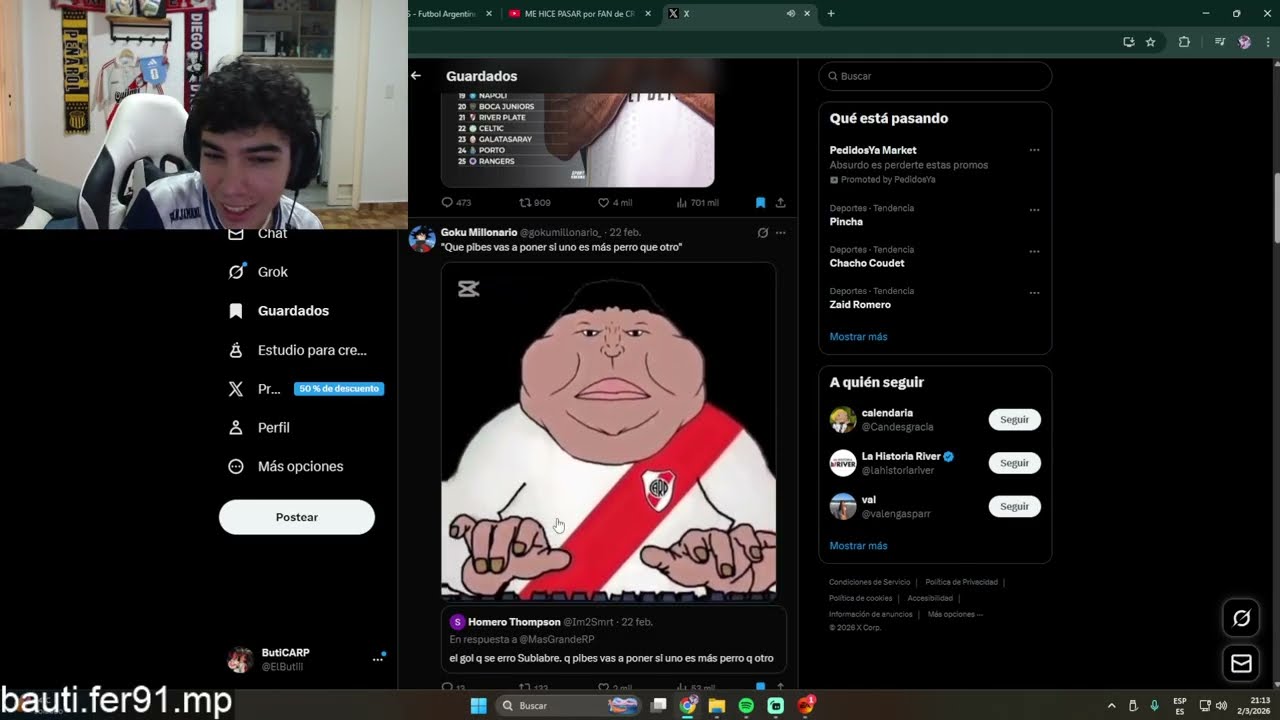The image size is (1280, 720).
Task: Go to Perfil in the sidebar
Action: tap(260, 427)
